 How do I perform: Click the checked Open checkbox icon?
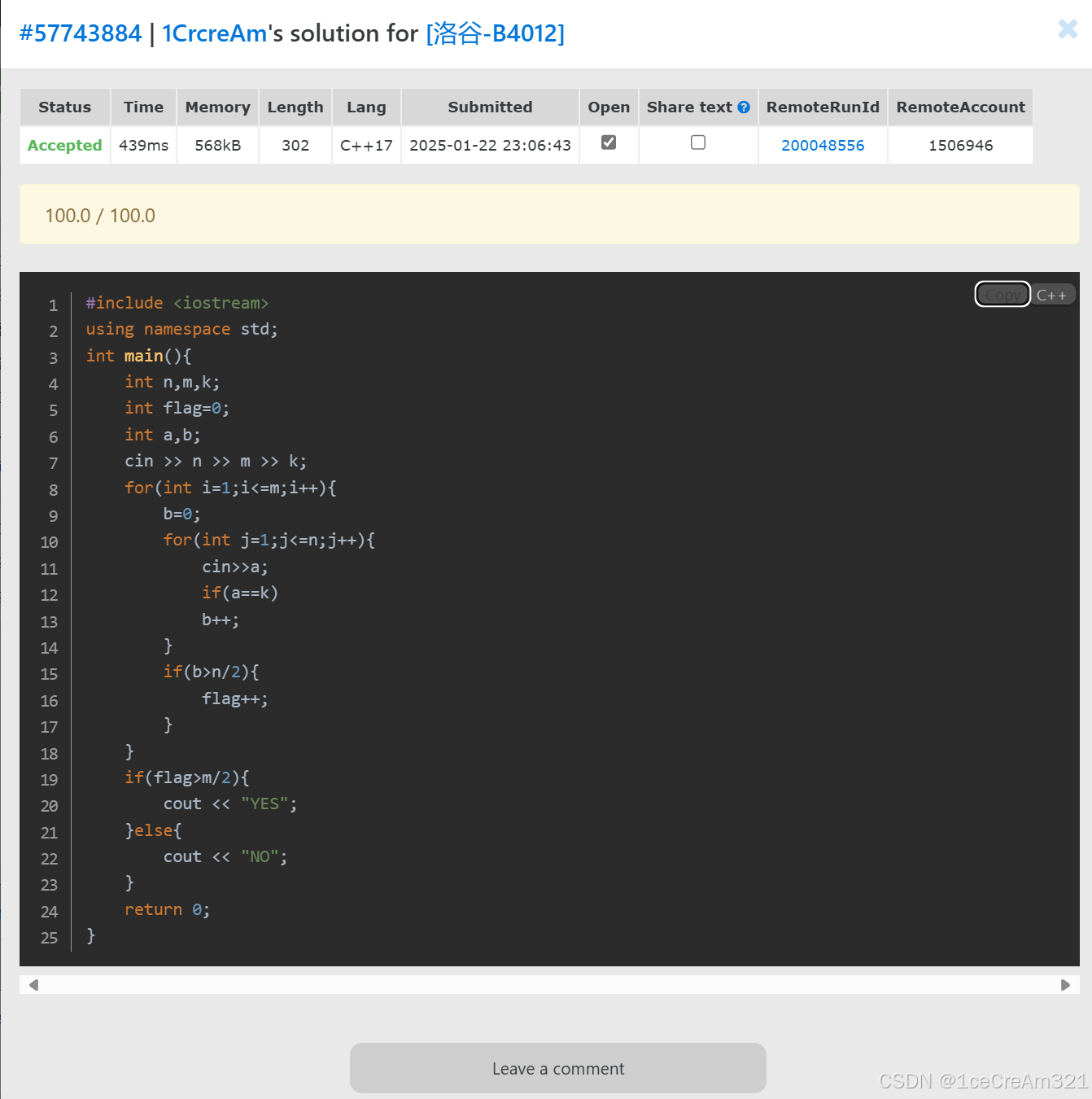click(x=609, y=141)
